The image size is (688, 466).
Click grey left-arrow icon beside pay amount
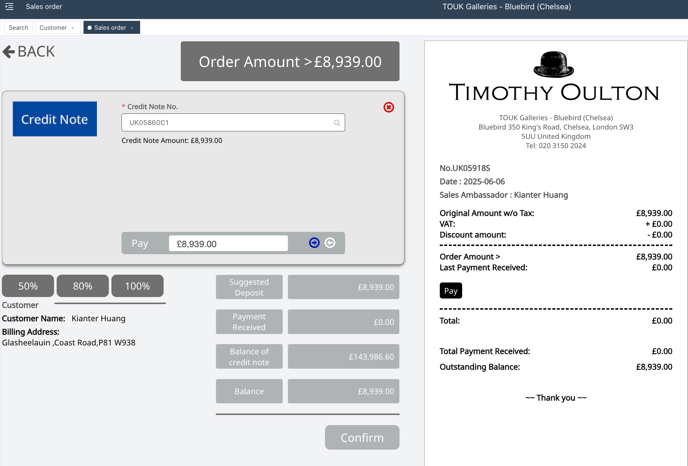click(330, 243)
